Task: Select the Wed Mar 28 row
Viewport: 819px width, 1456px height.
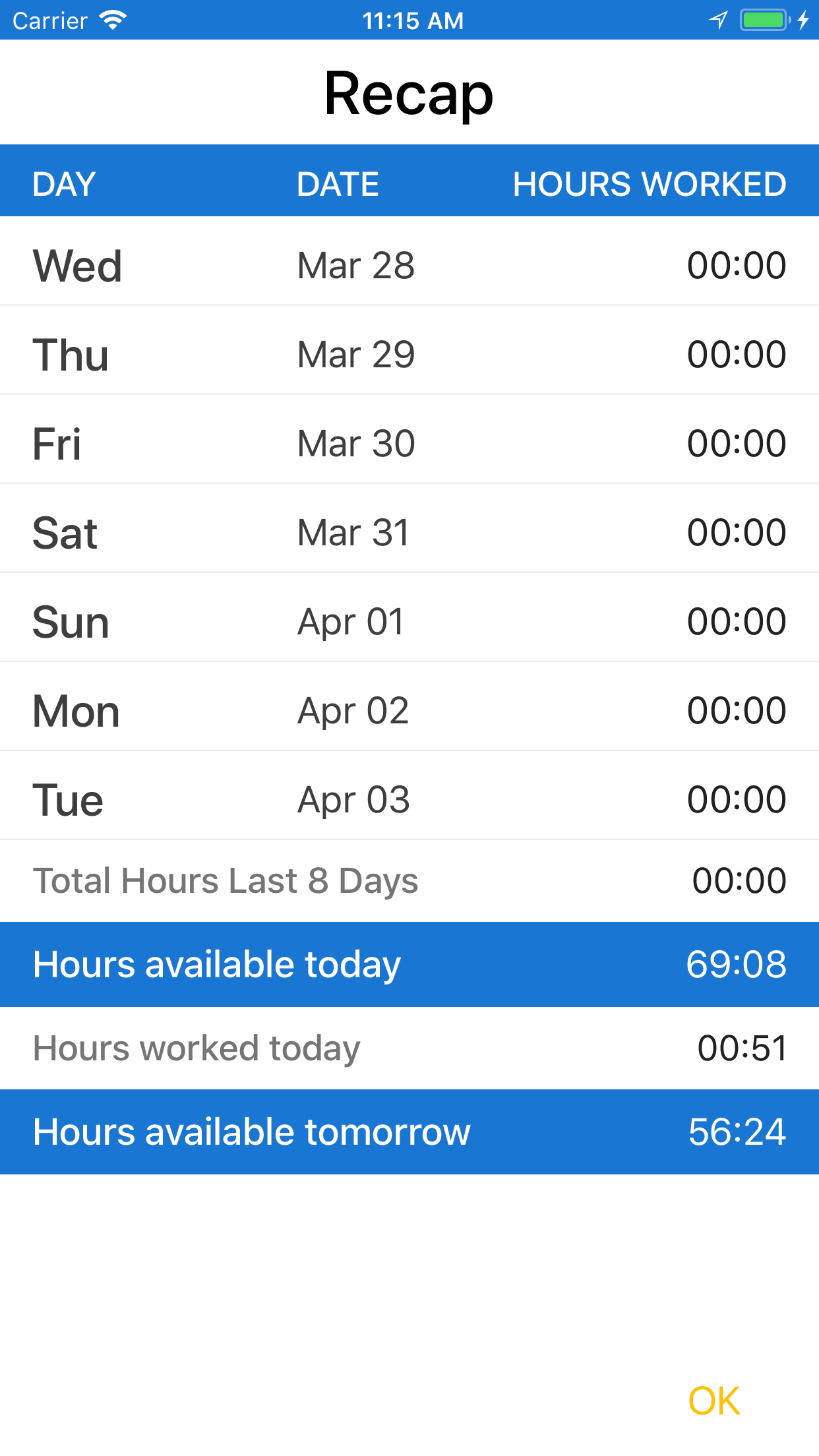Action: [x=409, y=266]
